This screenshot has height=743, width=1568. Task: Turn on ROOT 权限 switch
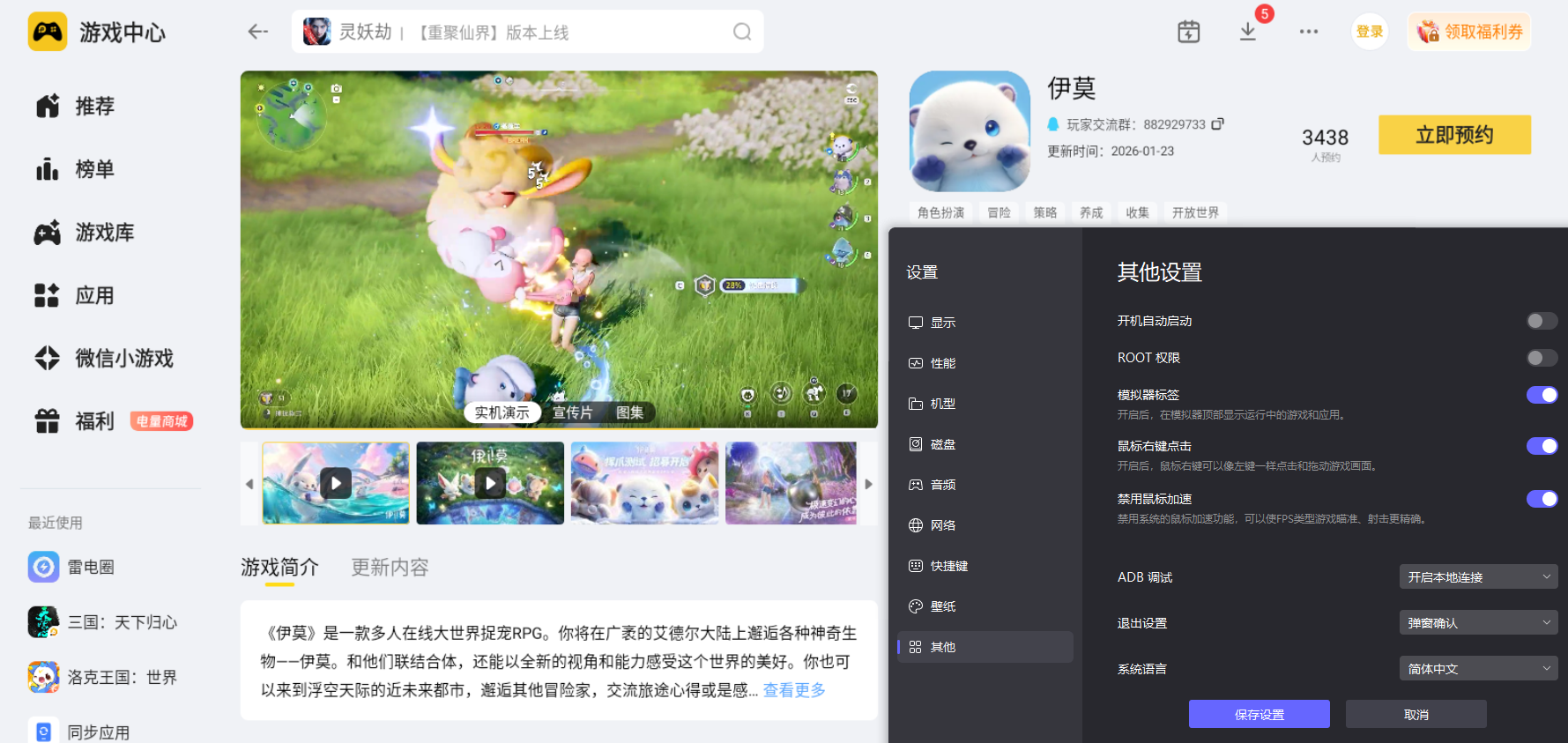click(1542, 358)
